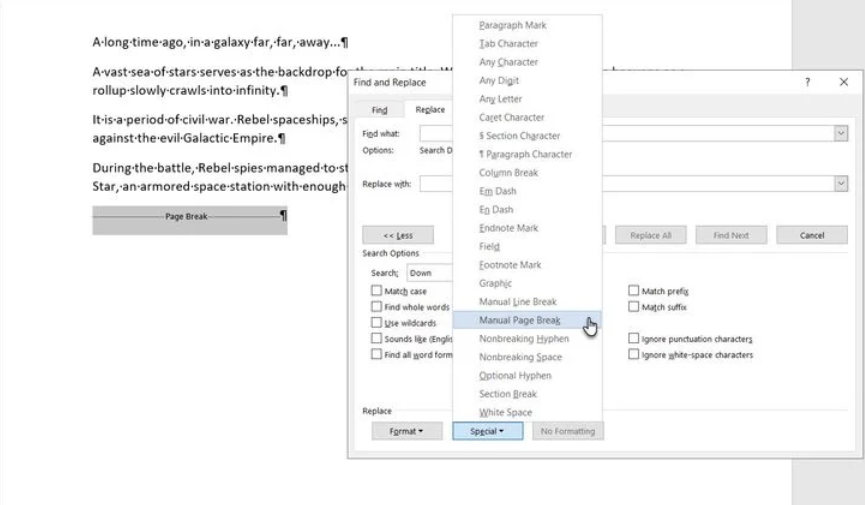The width and height of the screenshot is (865, 505).
Task: Select Manual Page Break from menu
Action: (x=519, y=320)
